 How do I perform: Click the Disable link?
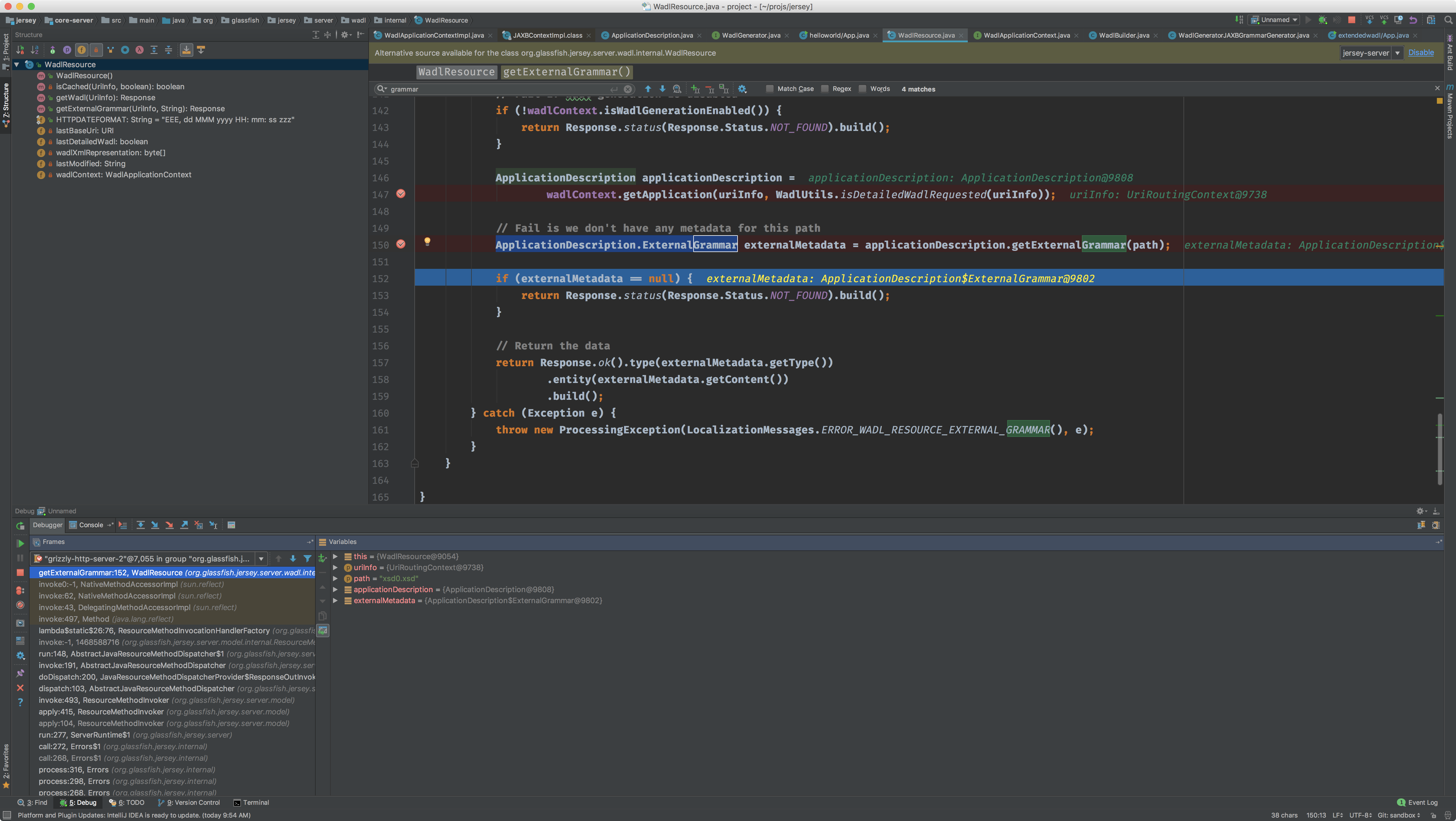(1420, 53)
